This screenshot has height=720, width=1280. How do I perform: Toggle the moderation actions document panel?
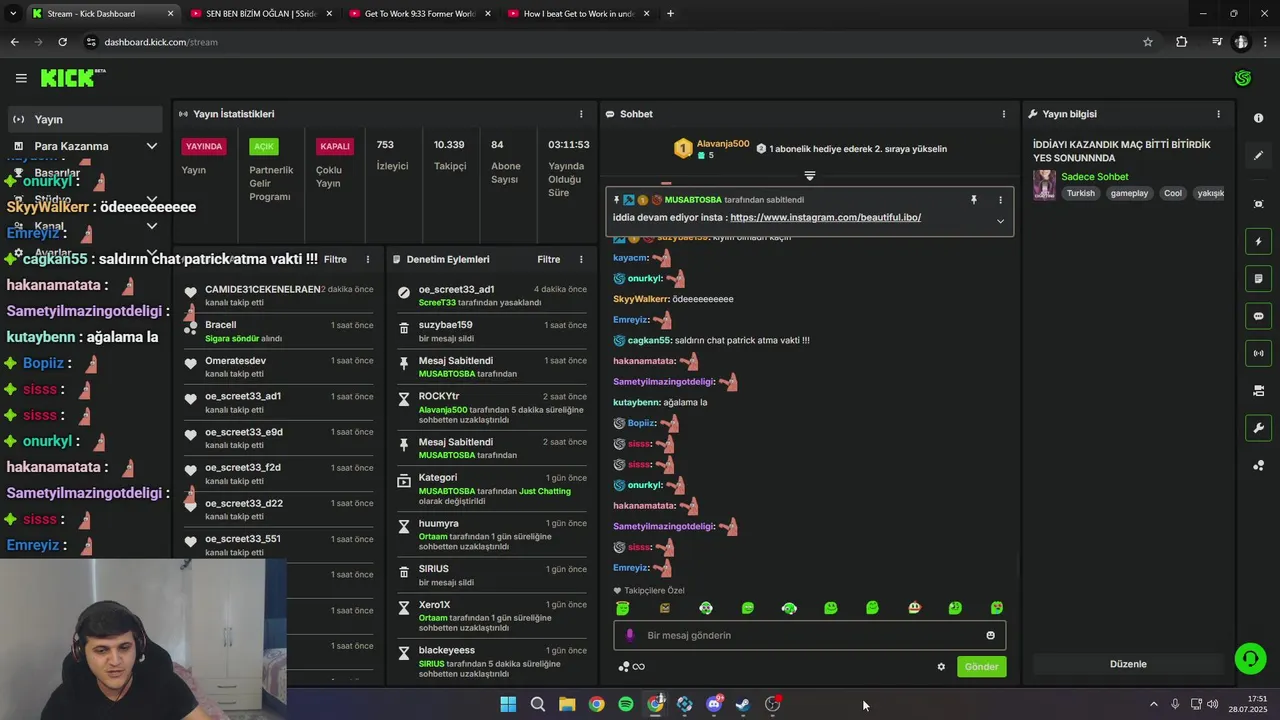coord(1258,278)
